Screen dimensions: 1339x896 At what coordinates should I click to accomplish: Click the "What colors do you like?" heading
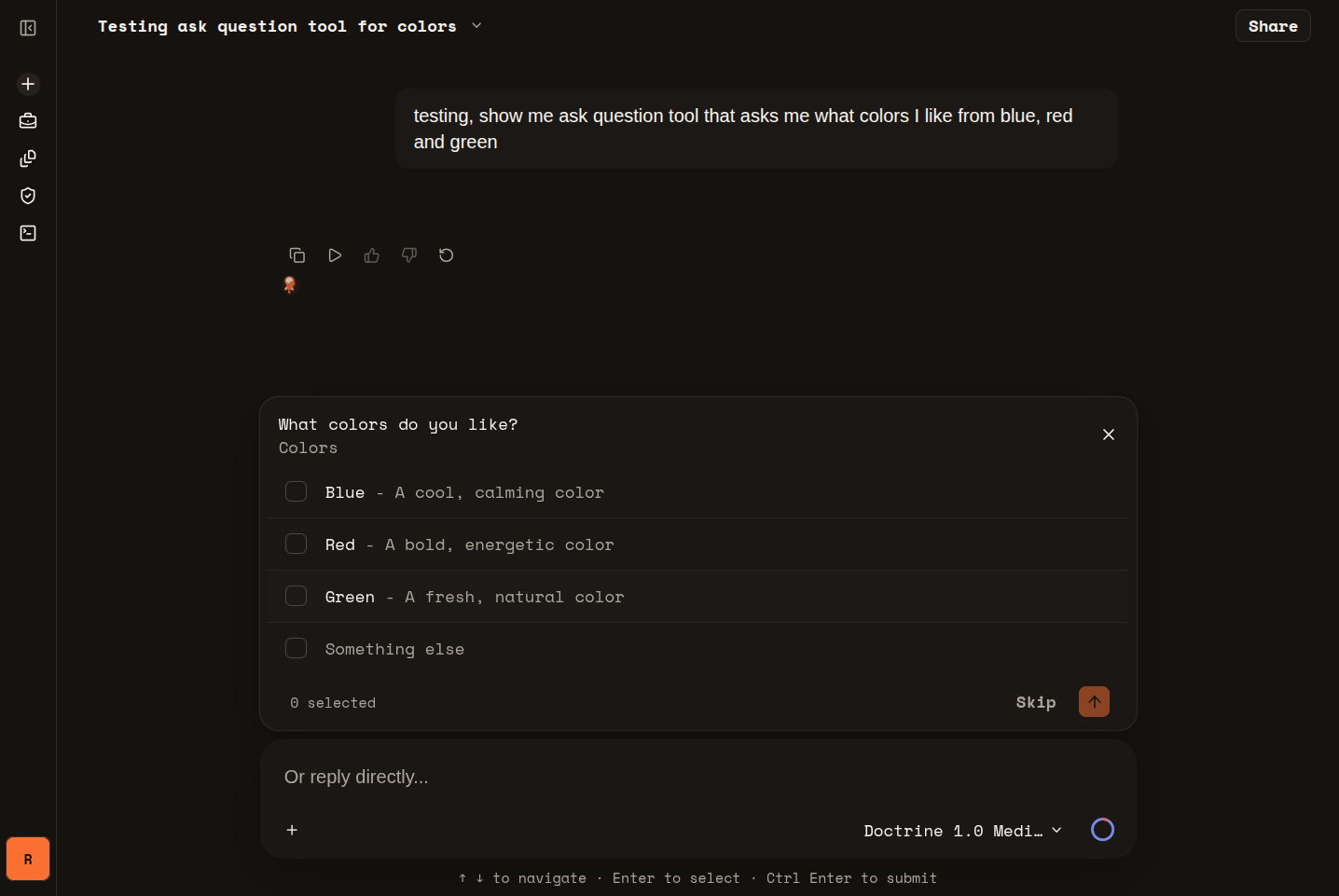pos(398,424)
